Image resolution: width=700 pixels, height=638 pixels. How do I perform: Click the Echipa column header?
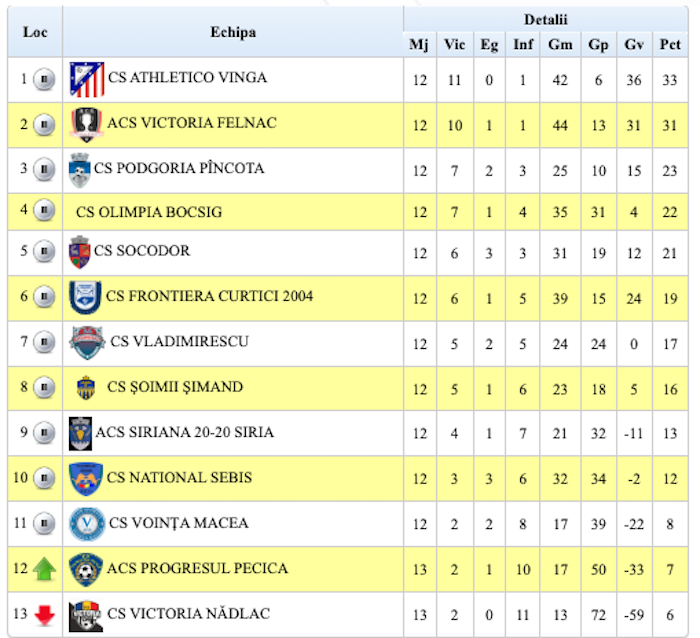tap(233, 32)
